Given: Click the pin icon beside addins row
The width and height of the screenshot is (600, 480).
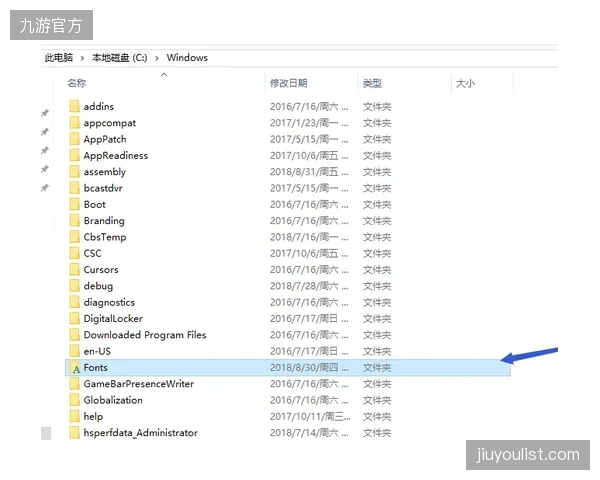Looking at the screenshot, I should coord(45,113).
